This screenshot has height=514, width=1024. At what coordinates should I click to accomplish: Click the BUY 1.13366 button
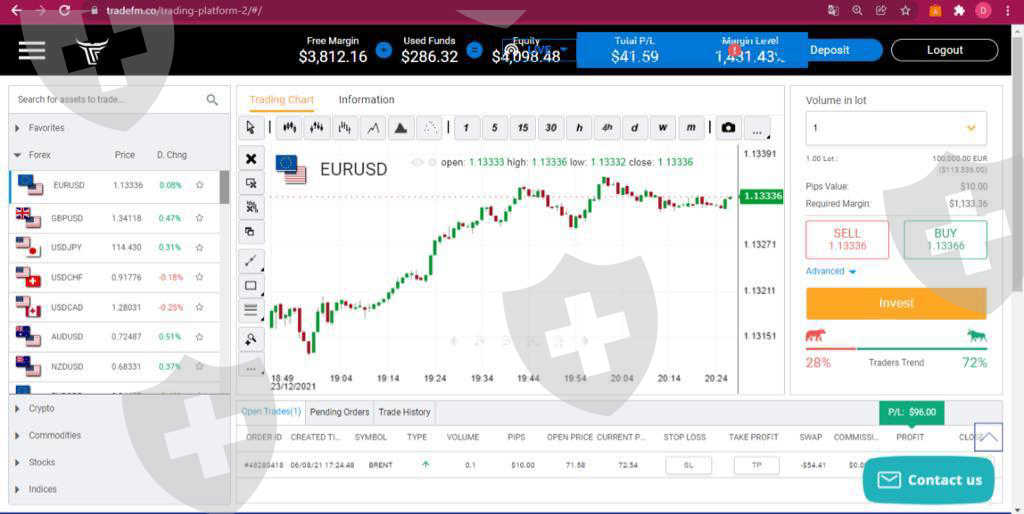945,240
